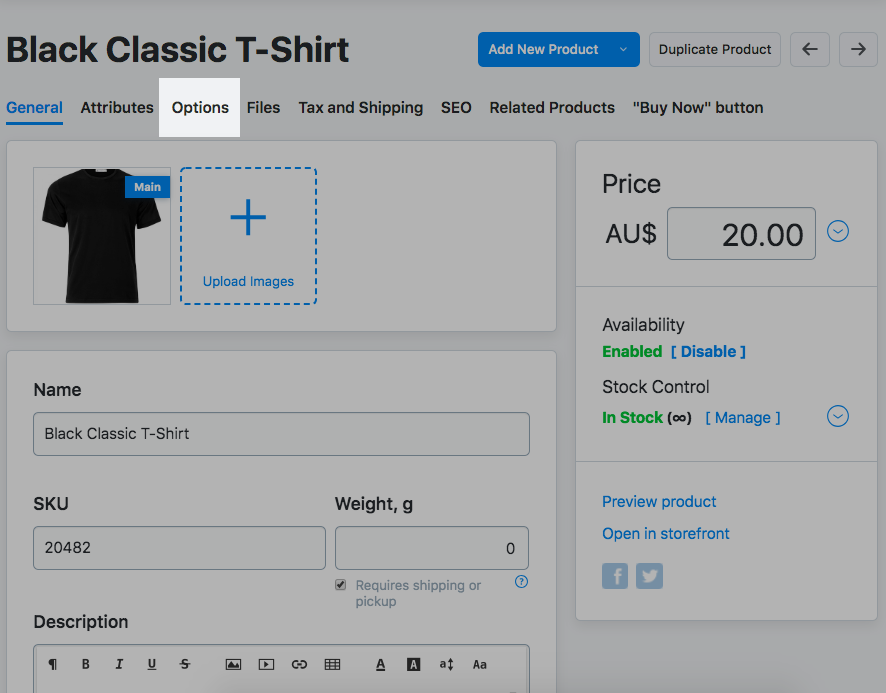Open Add New Product dropdown arrow
Image resolution: width=886 pixels, height=693 pixels.
coord(623,49)
